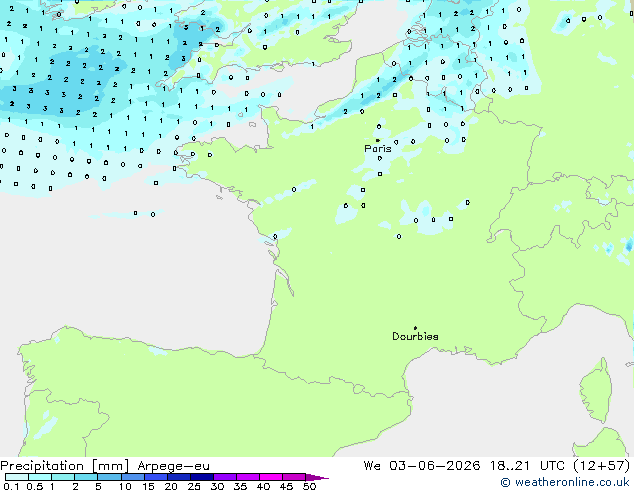The width and height of the screenshot is (634, 490).
Task: Click the legend arrow above 50 mm
Action: (x=317, y=477)
